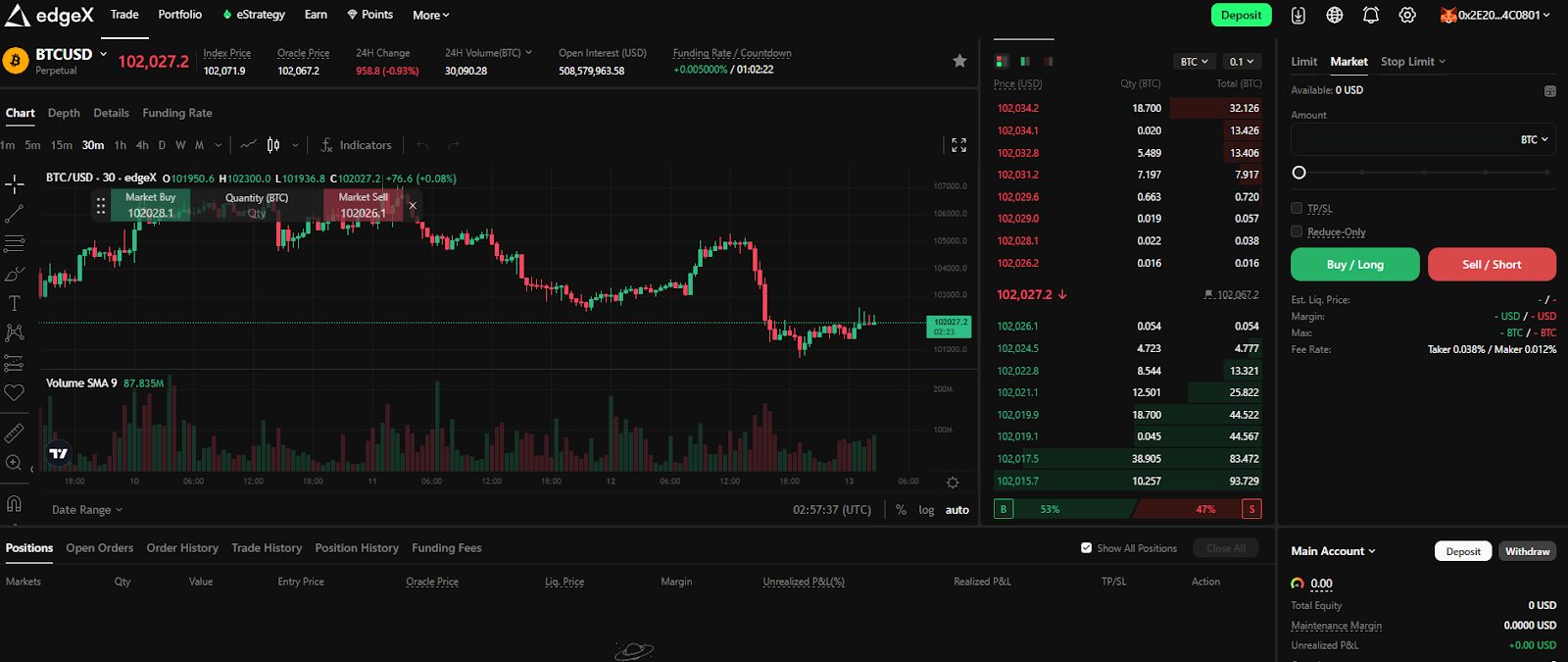This screenshot has width=1568, height=662.
Task: Open the Earn menu item
Action: click(x=316, y=15)
